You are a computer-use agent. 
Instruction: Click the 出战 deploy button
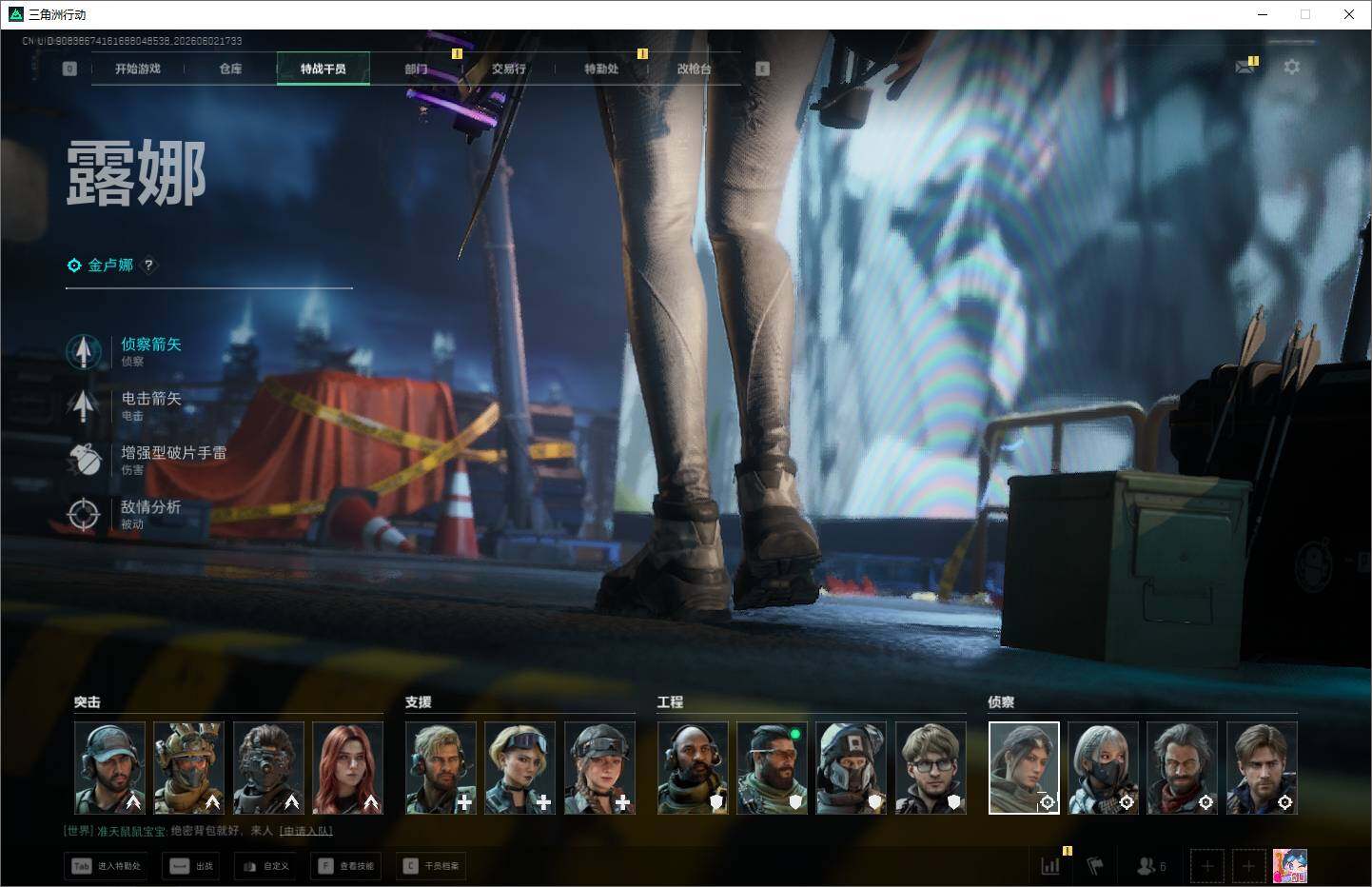(191, 866)
